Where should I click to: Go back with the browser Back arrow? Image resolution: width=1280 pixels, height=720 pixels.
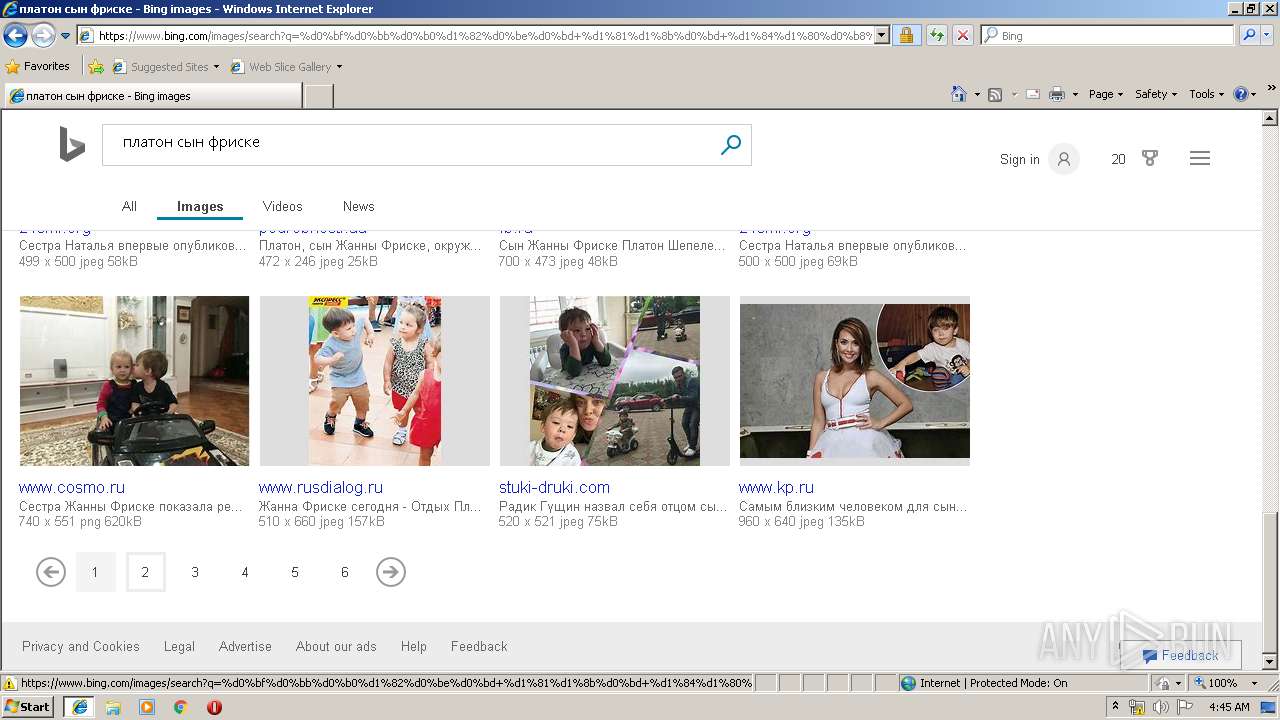coord(15,36)
